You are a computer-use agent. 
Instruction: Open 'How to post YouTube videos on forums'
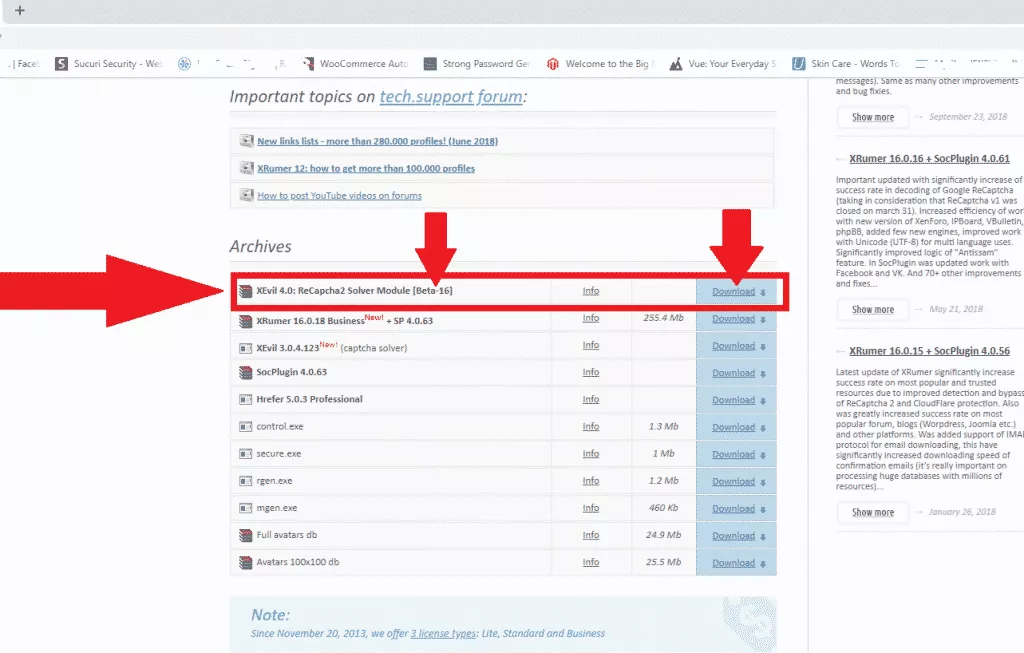(339, 196)
